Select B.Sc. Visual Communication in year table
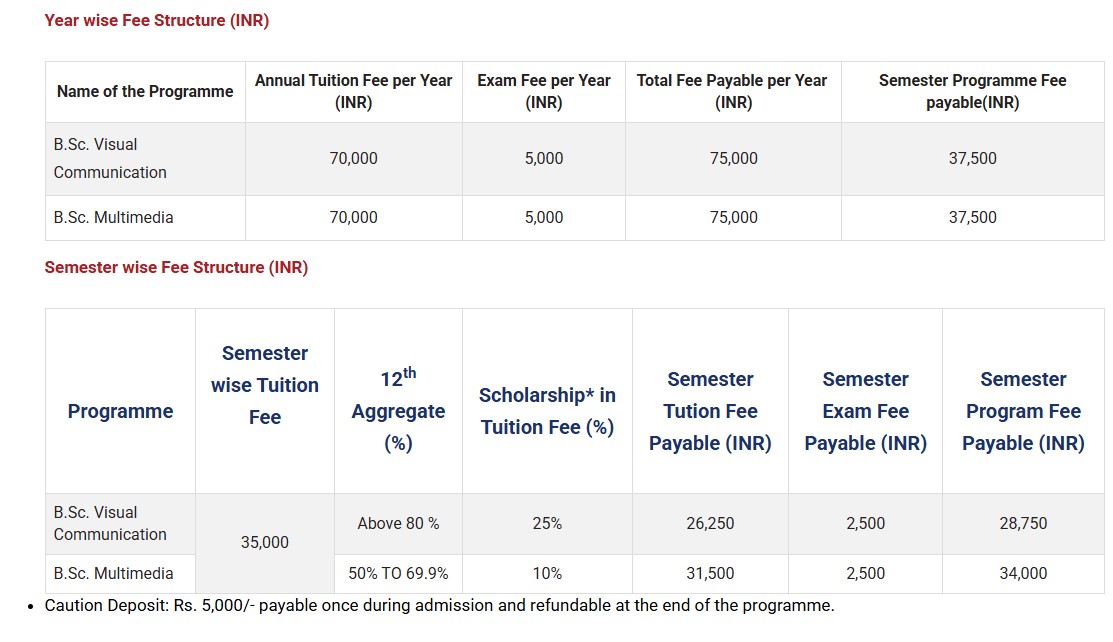 pyautogui.click(x=110, y=158)
